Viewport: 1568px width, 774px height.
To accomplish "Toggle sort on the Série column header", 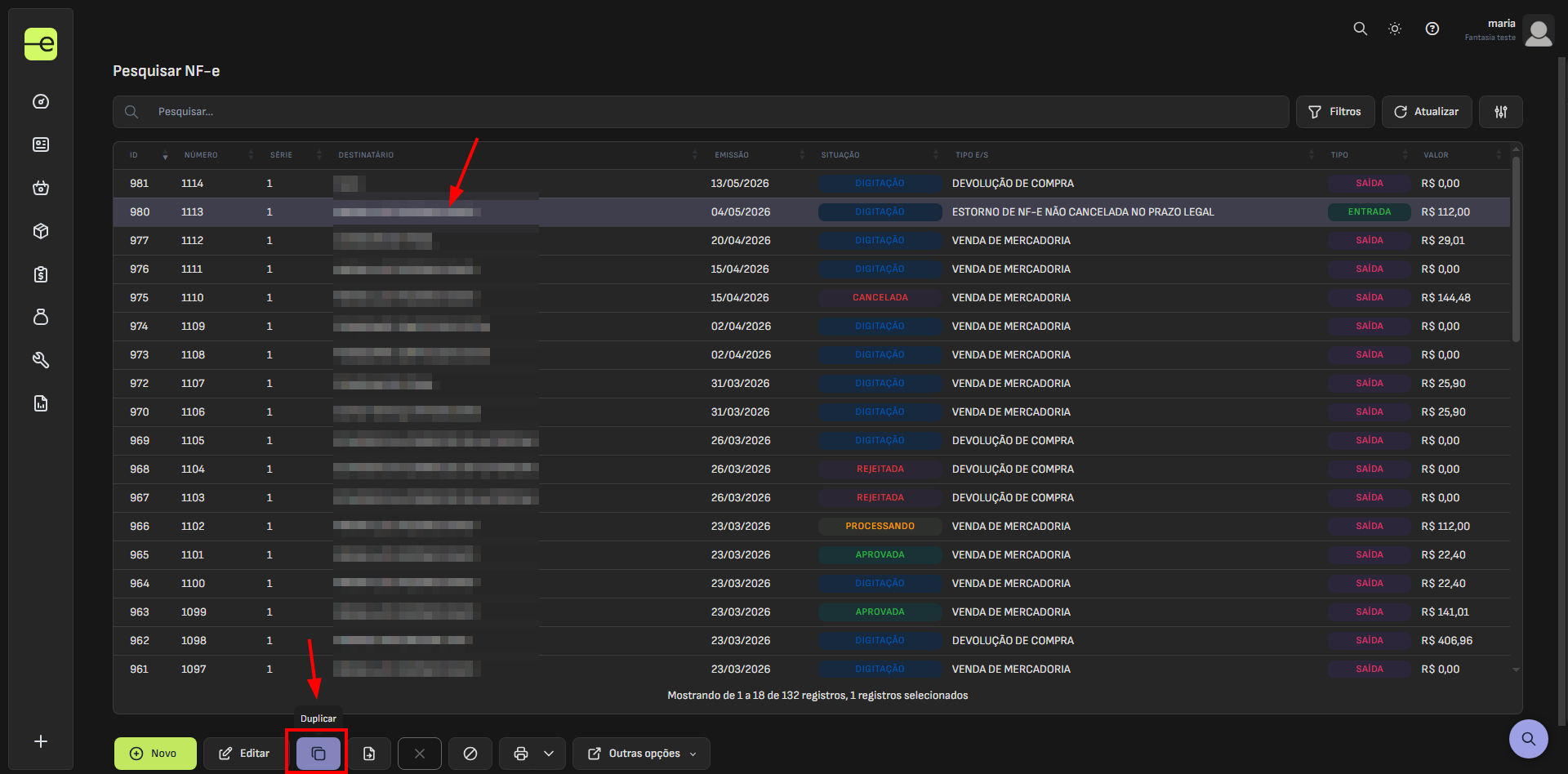I will [x=281, y=155].
